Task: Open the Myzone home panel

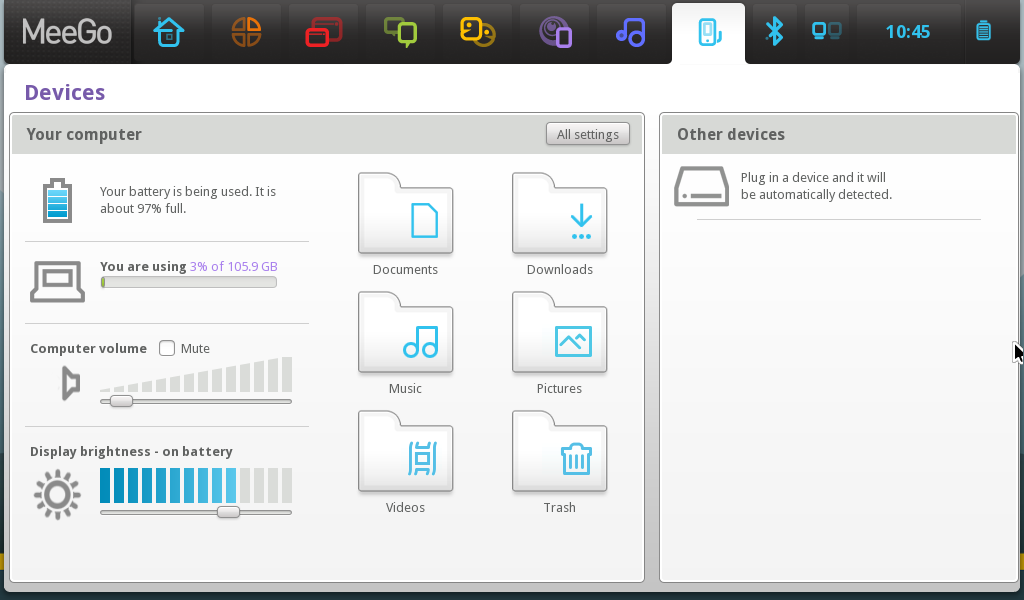Action: coord(168,31)
